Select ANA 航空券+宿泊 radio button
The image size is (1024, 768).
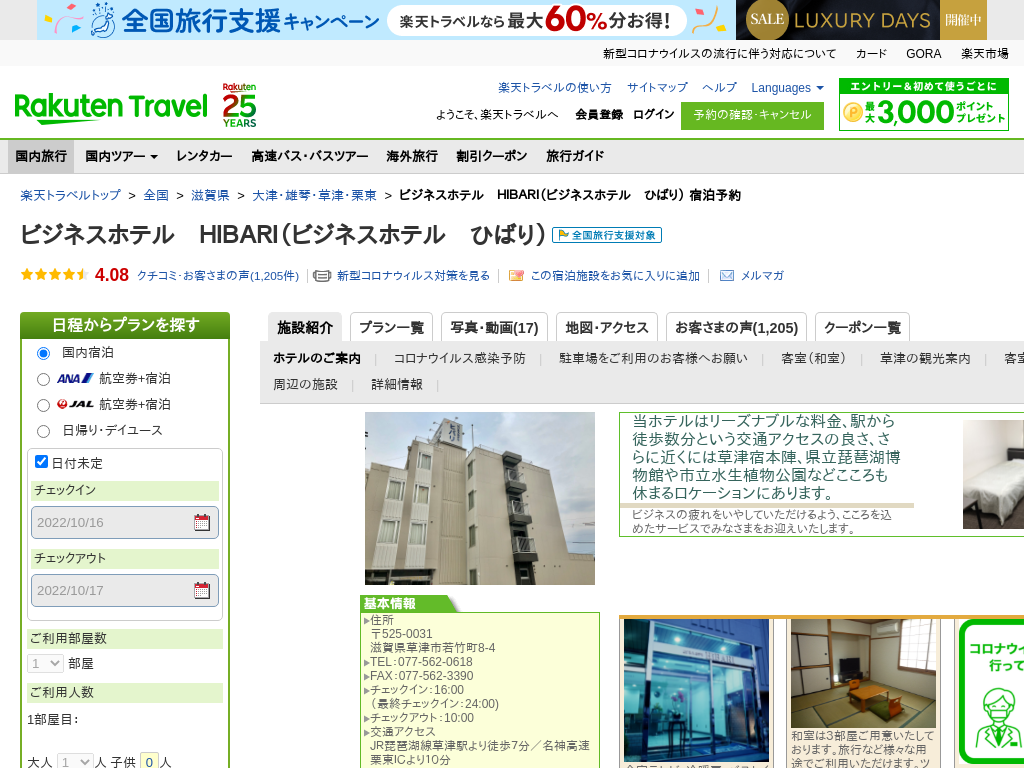pyautogui.click(x=43, y=379)
